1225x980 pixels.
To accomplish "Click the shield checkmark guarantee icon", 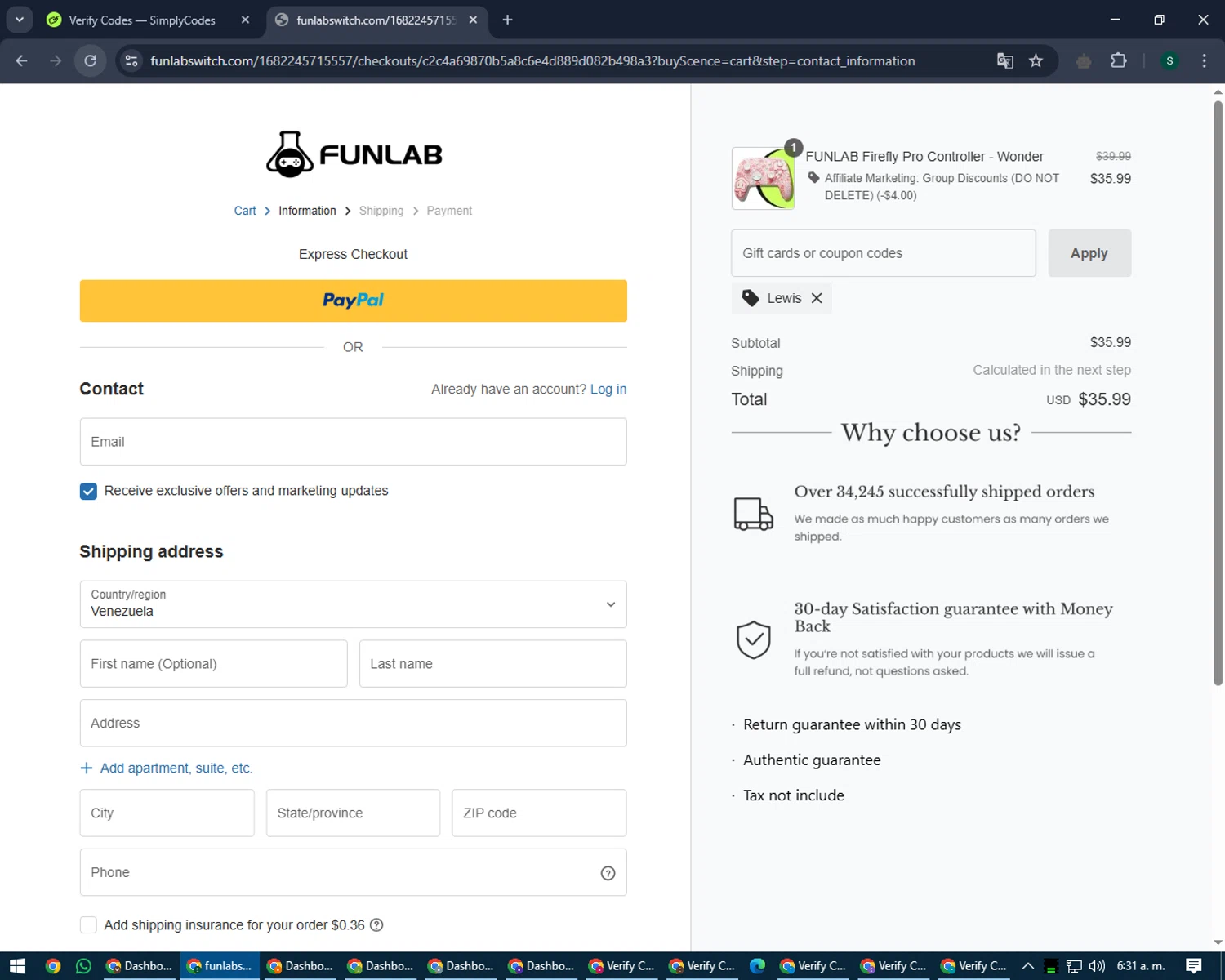I will (x=753, y=639).
